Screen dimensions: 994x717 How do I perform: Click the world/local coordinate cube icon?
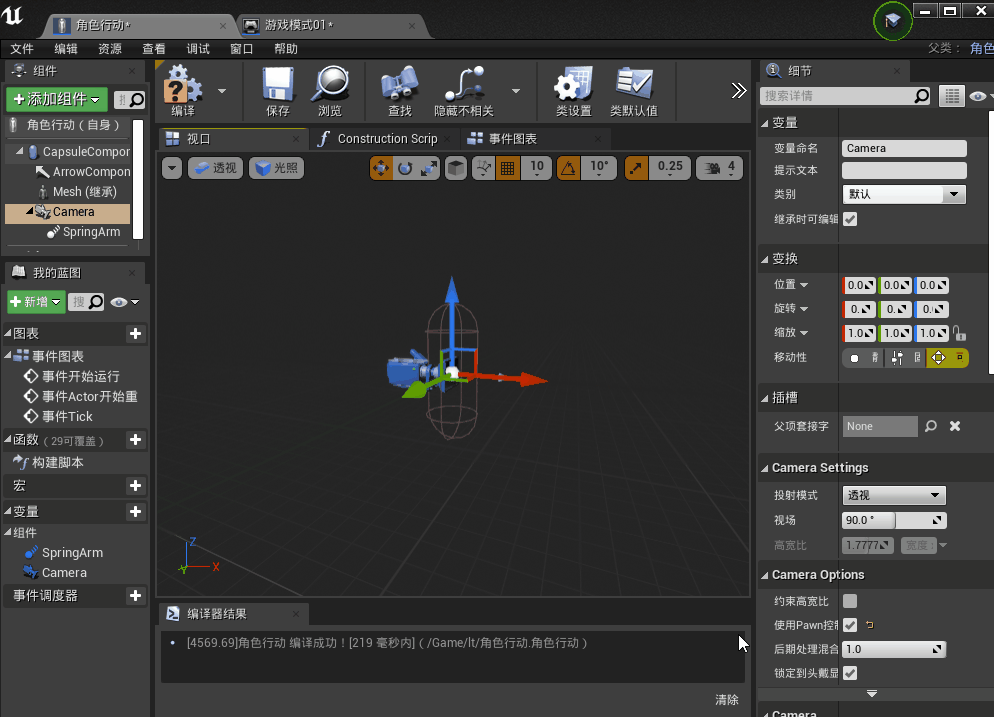click(x=456, y=168)
